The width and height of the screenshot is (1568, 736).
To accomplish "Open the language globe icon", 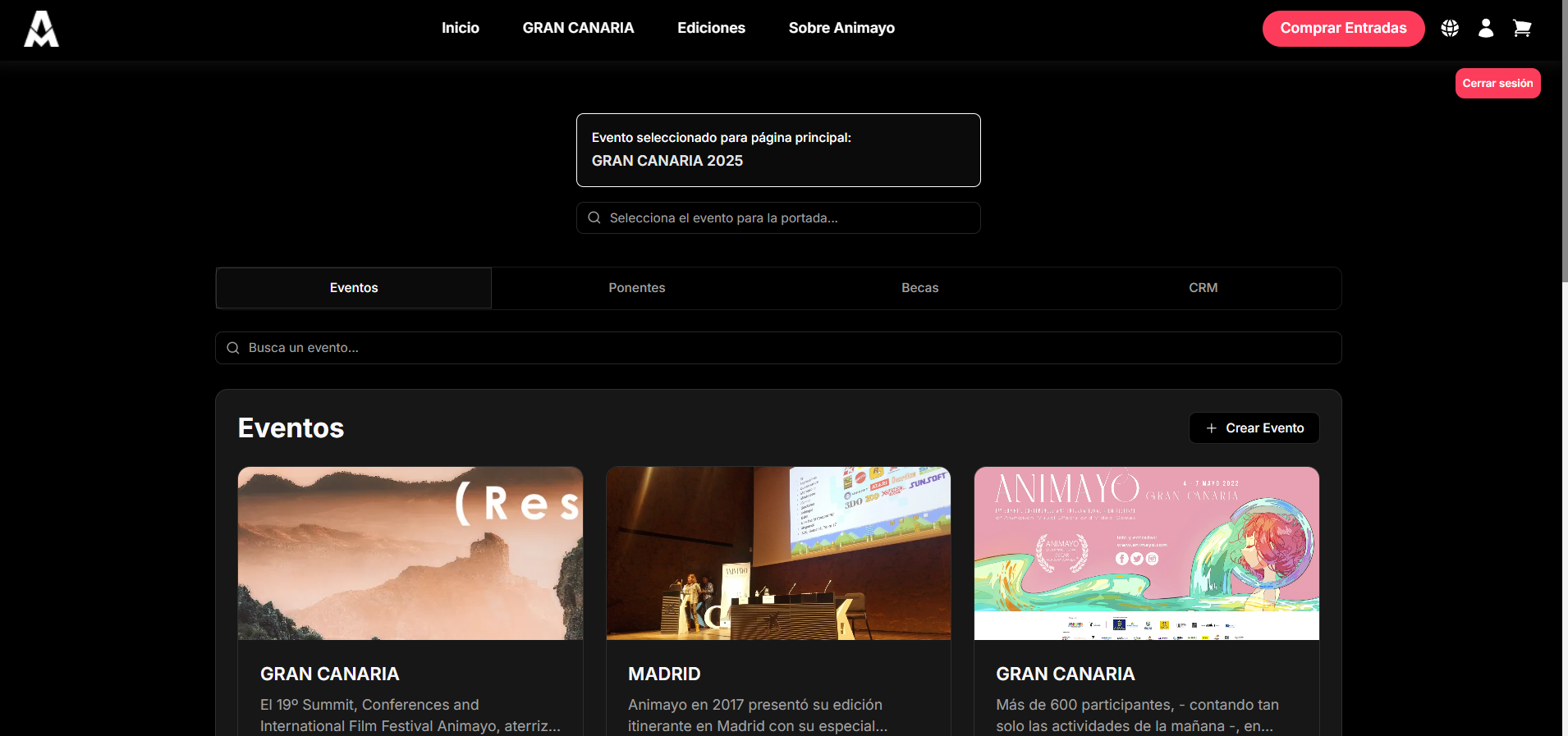I will [x=1450, y=29].
